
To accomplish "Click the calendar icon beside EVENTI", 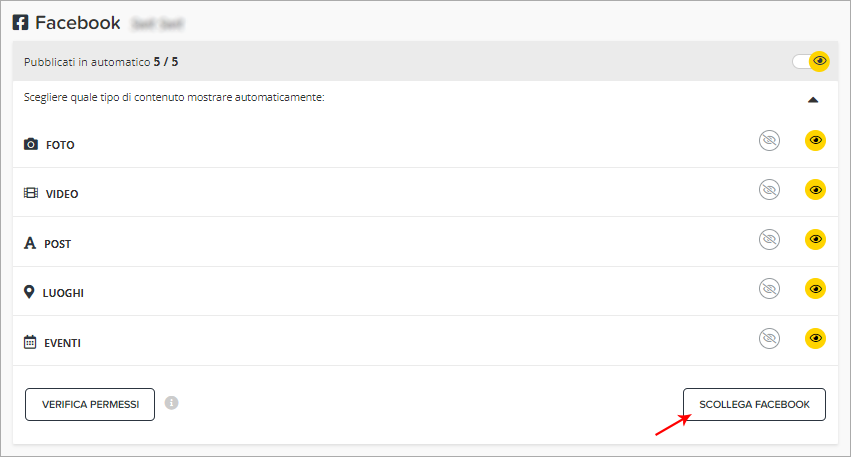I will tap(30, 342).
